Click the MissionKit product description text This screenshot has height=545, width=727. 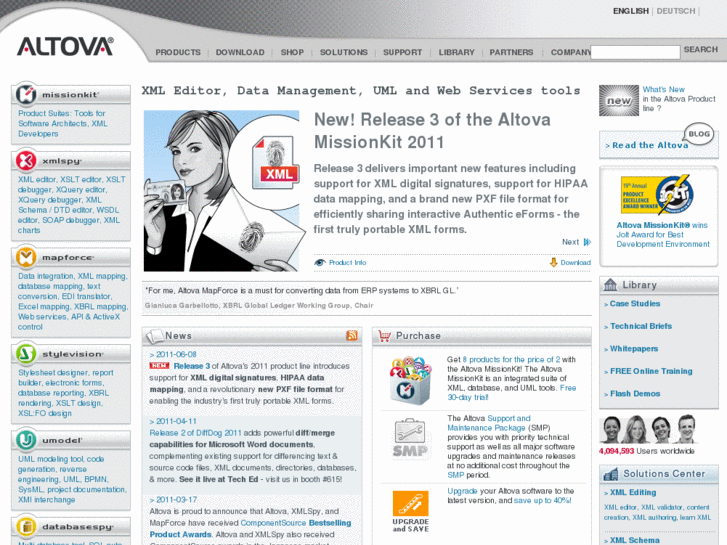[63, 124]
